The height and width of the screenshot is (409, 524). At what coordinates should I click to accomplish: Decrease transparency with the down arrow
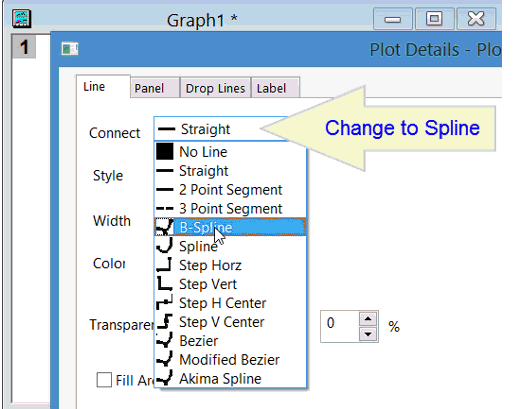pyautogui.click(x=368, y=334)
